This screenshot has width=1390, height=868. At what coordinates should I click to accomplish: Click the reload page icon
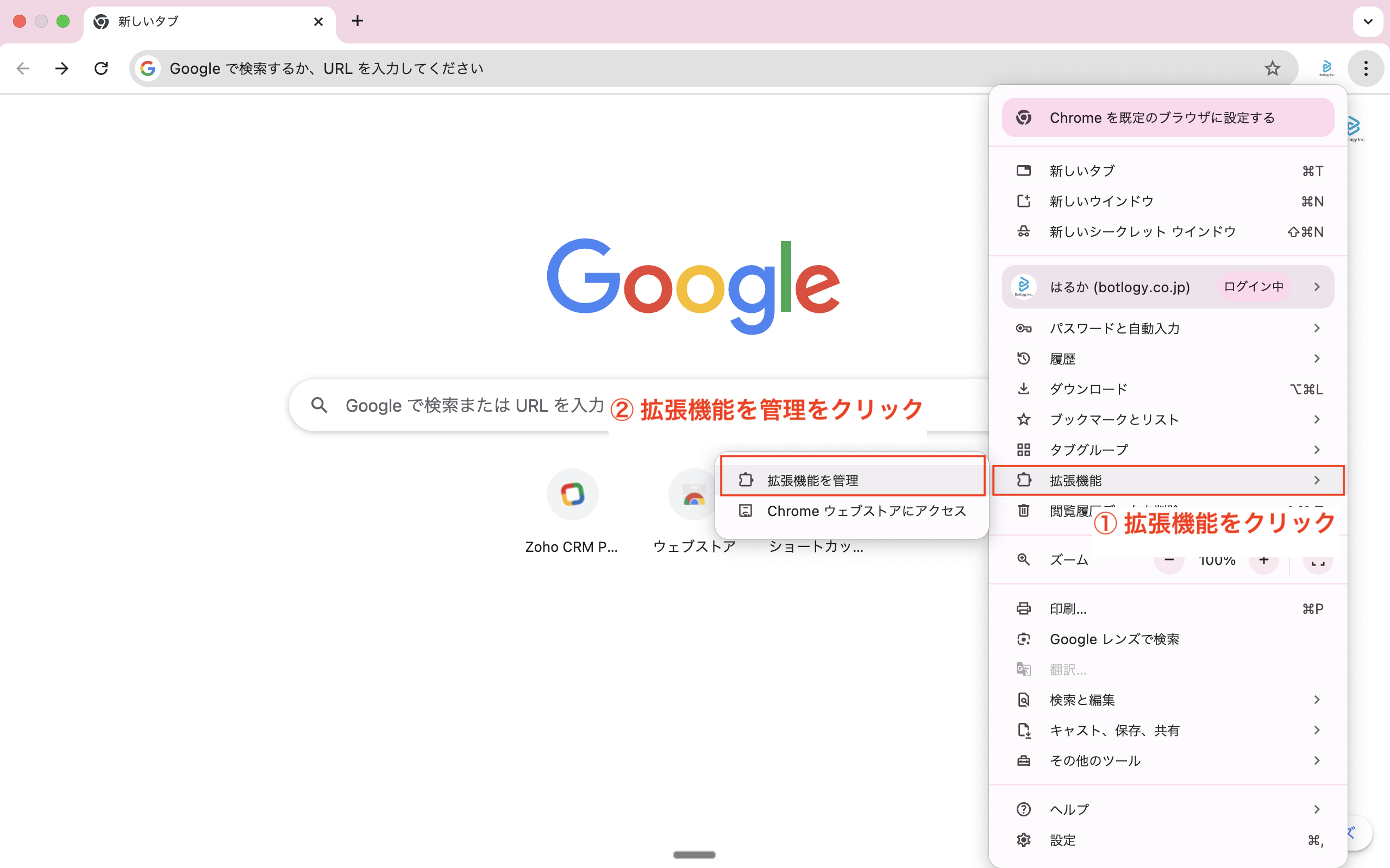101,68
